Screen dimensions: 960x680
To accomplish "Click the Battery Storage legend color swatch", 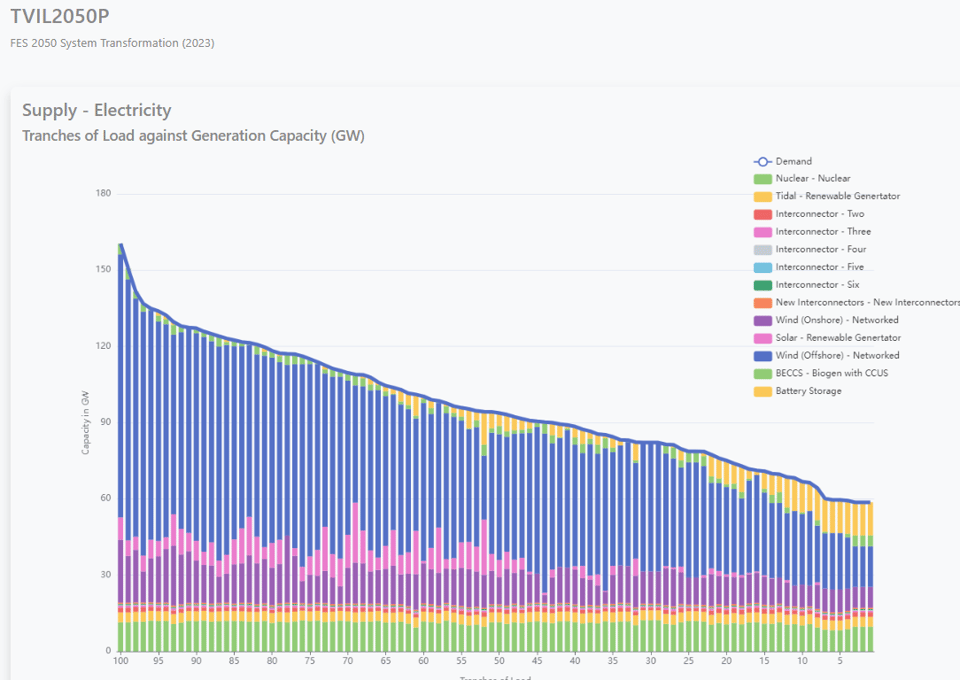I will coord(763,392).
